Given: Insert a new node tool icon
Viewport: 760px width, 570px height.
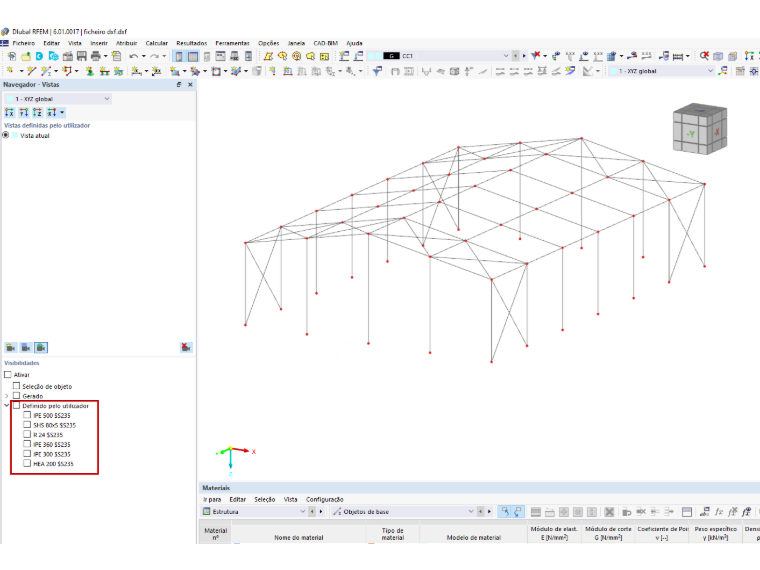Looking at the screenshot, I should tap(10, 71).
